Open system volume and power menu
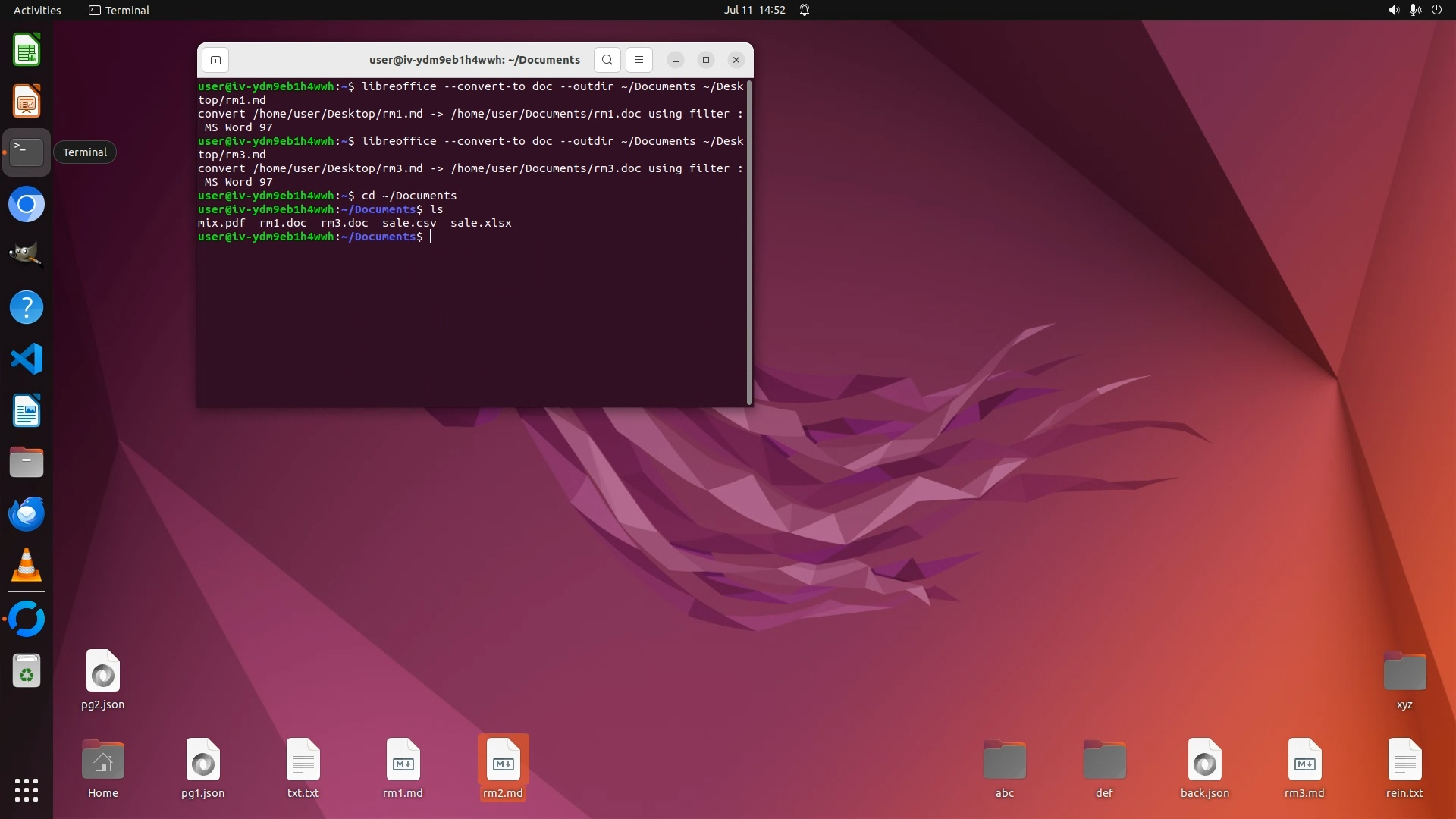Viewport: 1456px width, 819px height. 1414,10
